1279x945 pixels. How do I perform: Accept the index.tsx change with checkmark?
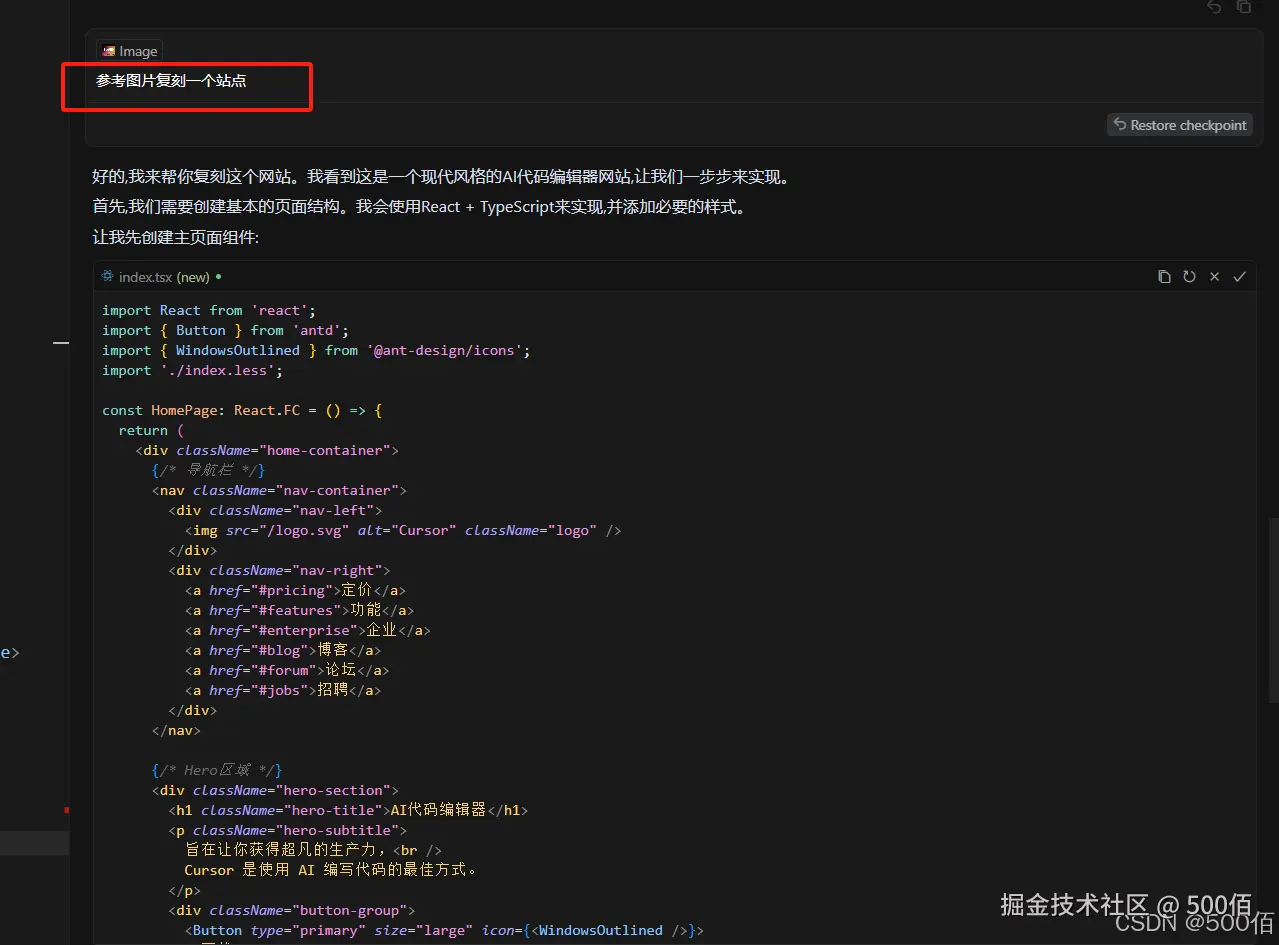(x=1239, y=277)
